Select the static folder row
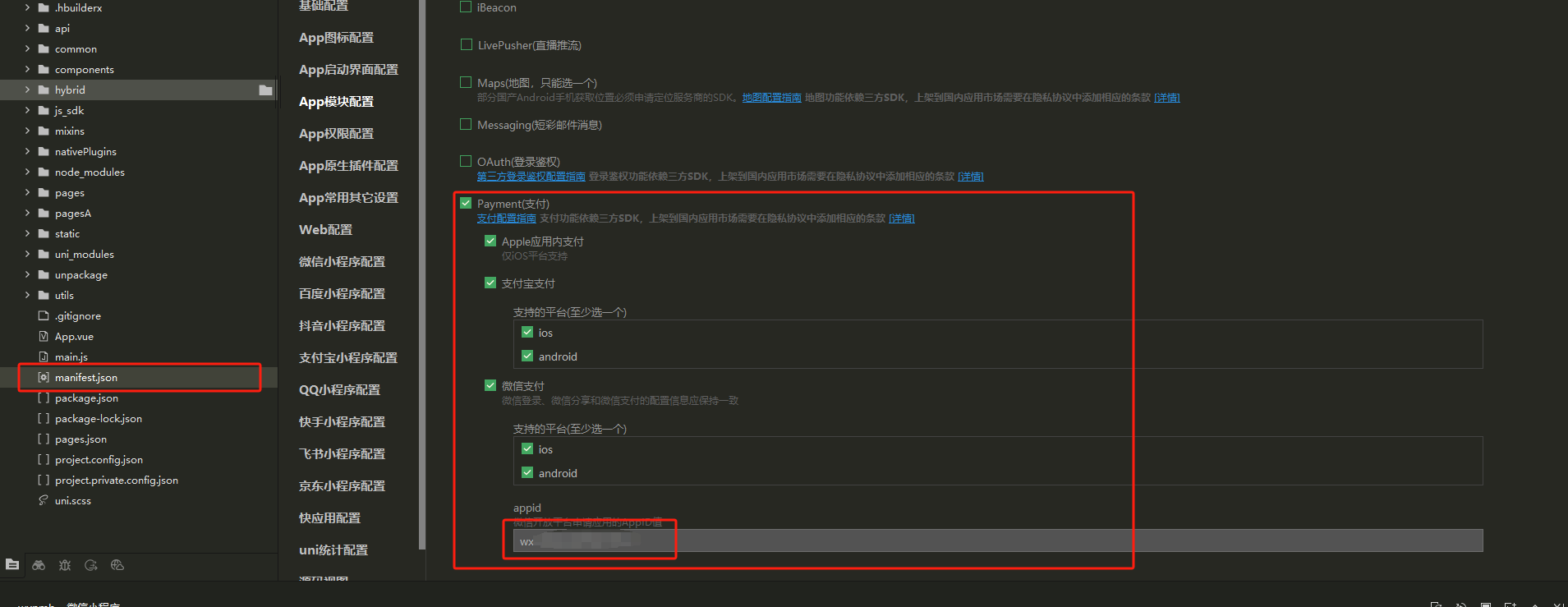Image resolution: width=1568 pixels, height=607 pixels. pos(140,234)
